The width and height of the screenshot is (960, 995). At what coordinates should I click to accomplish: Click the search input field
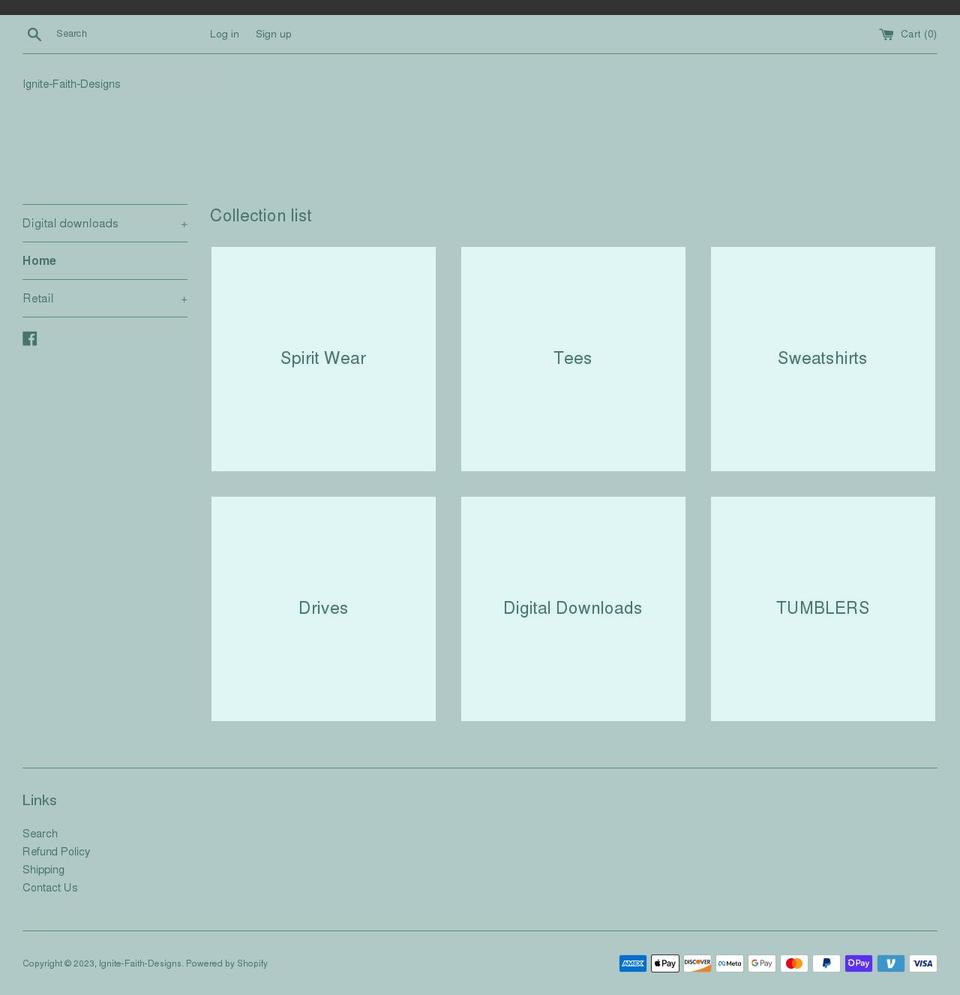(120, 33)
